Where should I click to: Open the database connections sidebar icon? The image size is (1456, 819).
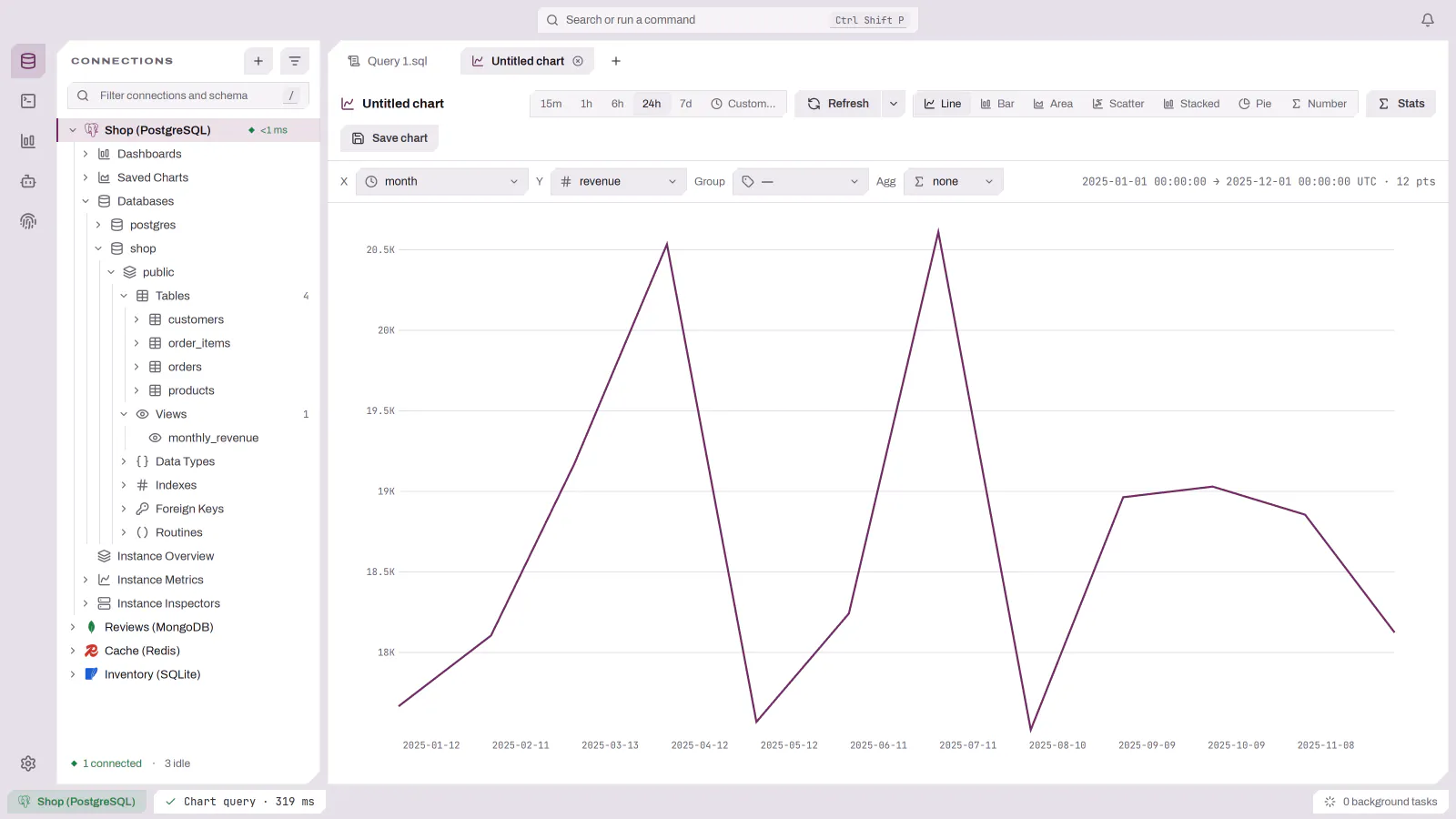click(x=28, y=61)
